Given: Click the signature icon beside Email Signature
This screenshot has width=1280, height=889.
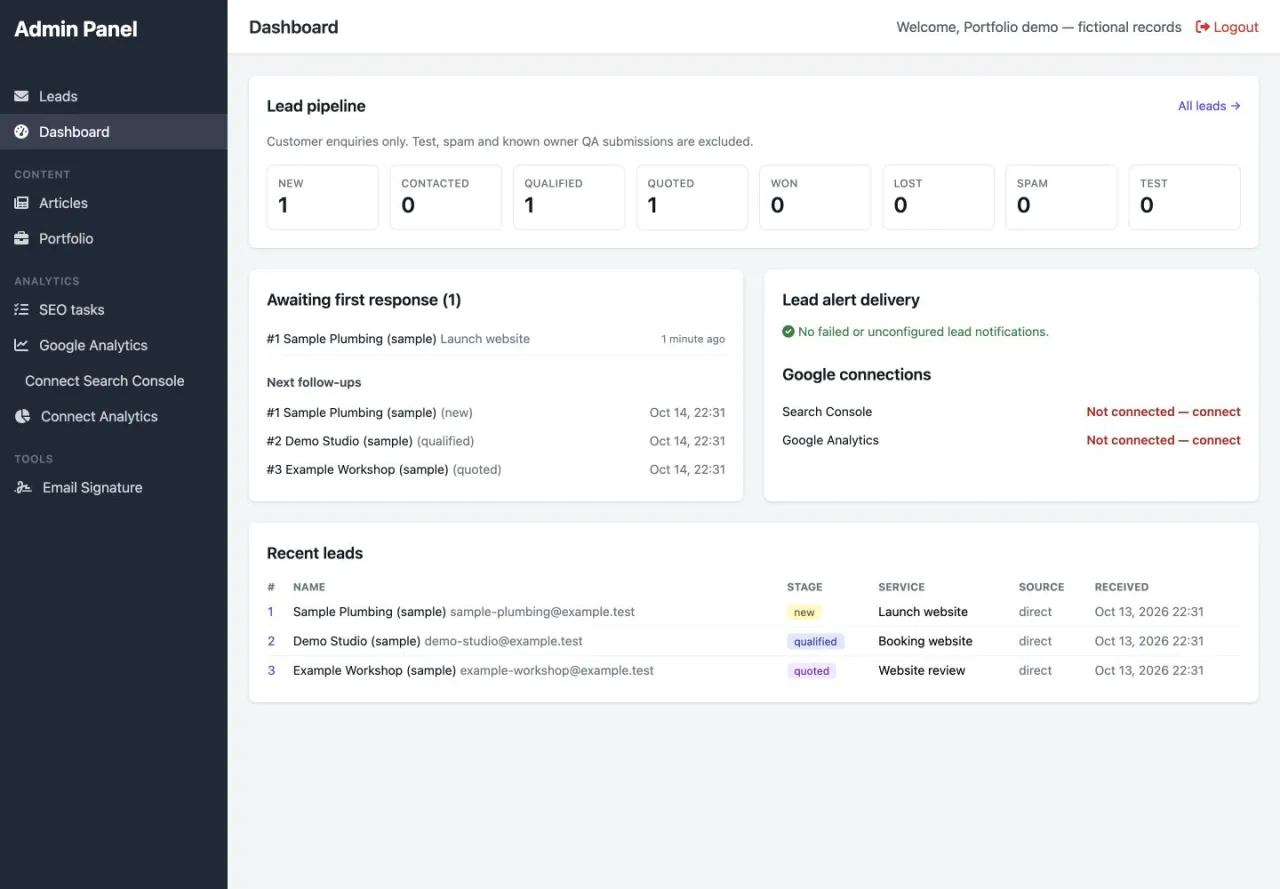Looking at the screenshot, I should (23, 488).
